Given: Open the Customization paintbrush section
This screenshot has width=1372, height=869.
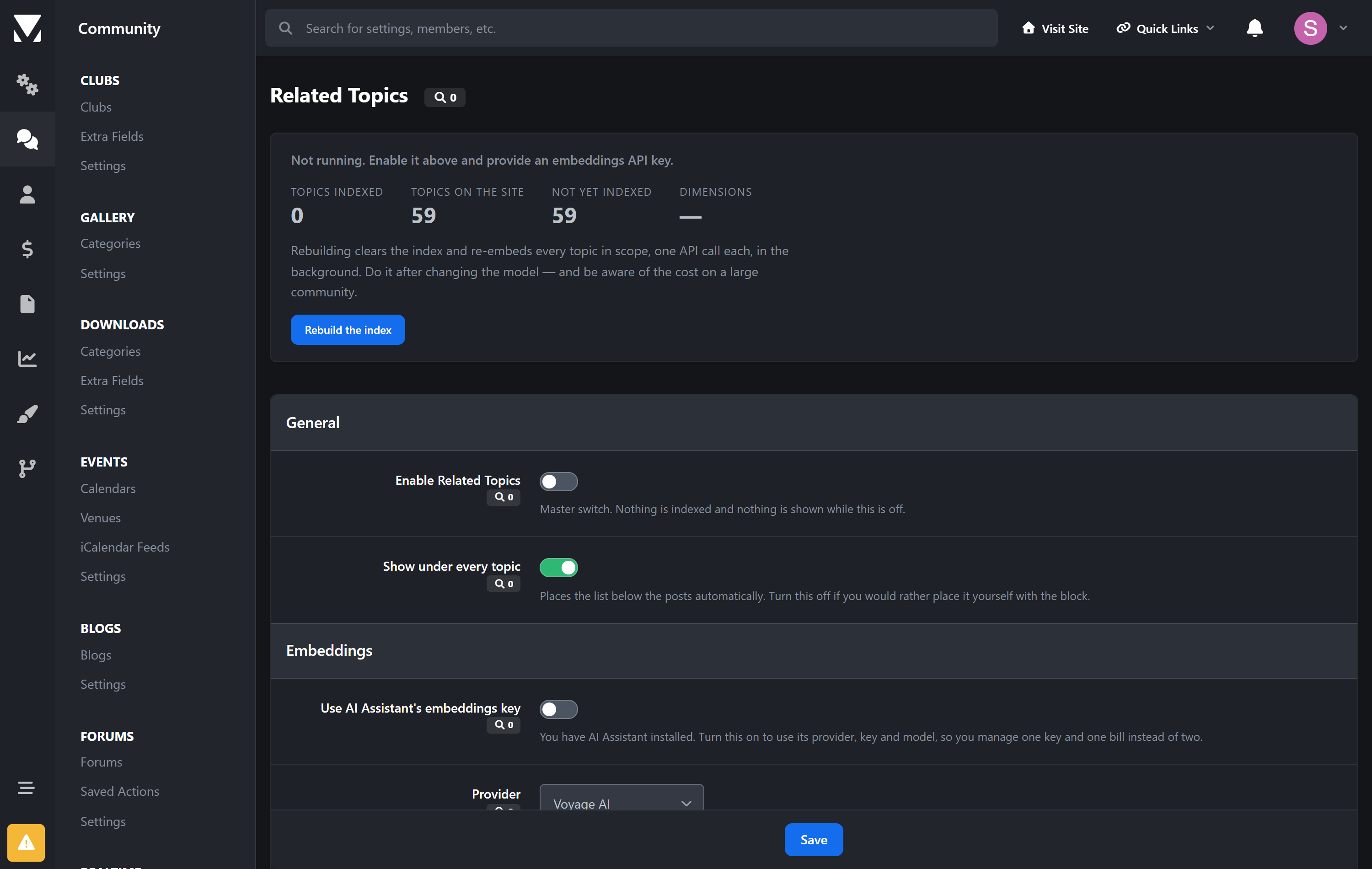Looking at the screenshot, I should 27,414.
